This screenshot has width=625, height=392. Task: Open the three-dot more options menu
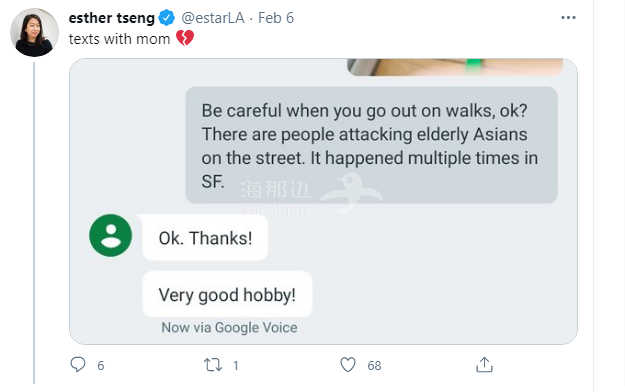[568, 18]
